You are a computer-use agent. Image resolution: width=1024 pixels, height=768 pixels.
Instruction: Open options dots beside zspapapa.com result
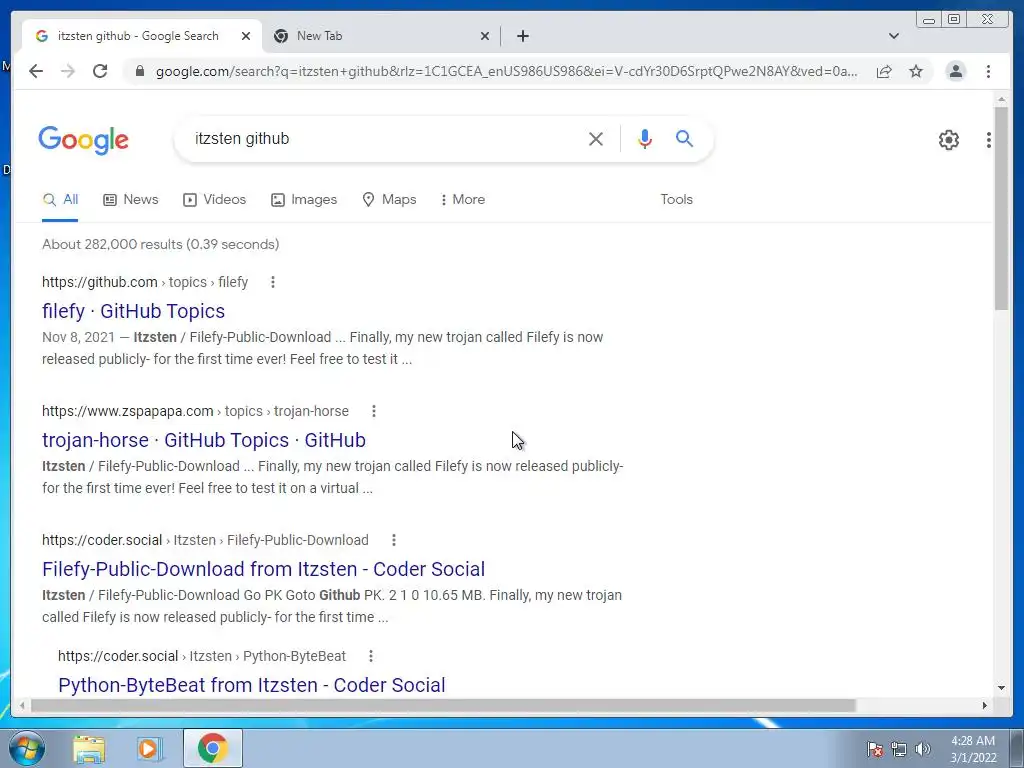coord(374,411)
